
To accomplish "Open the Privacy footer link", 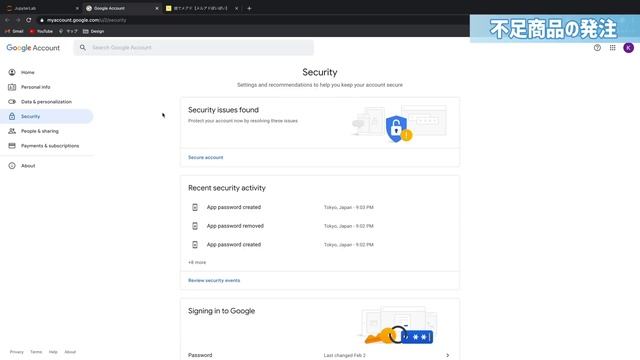I will coord(17,352).
